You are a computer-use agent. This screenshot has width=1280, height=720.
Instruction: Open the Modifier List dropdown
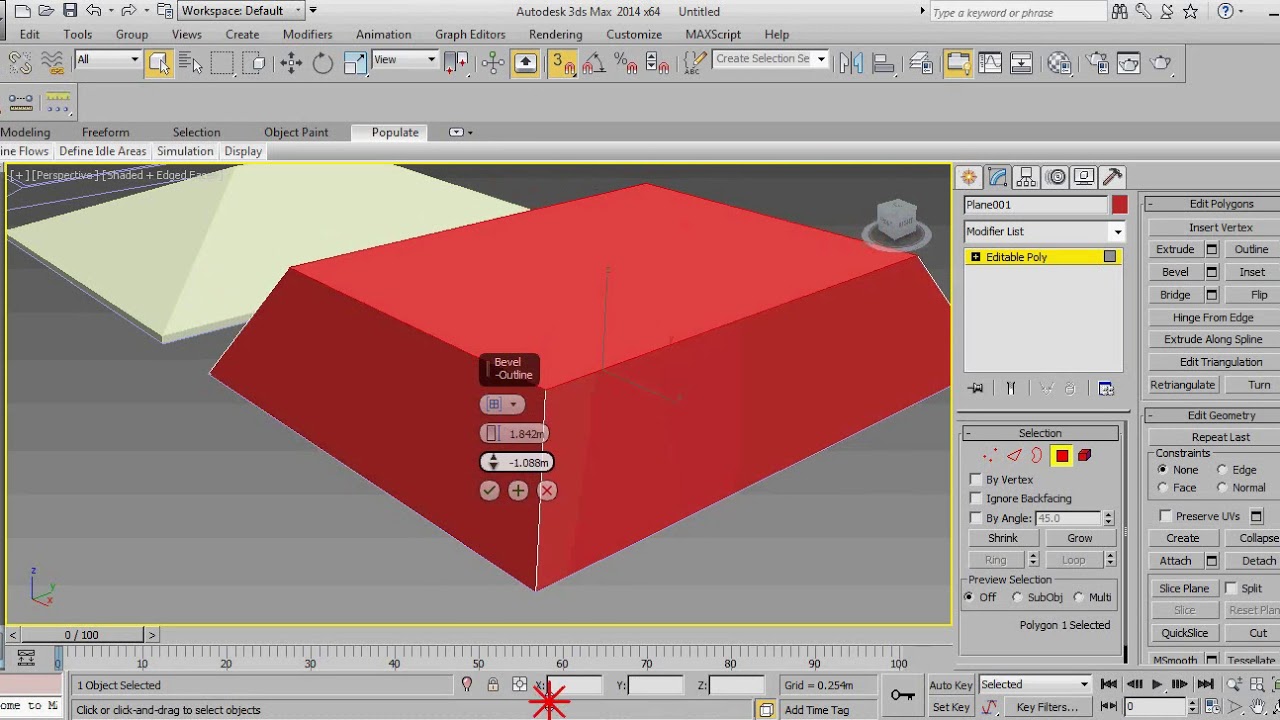coord(1044,231)
